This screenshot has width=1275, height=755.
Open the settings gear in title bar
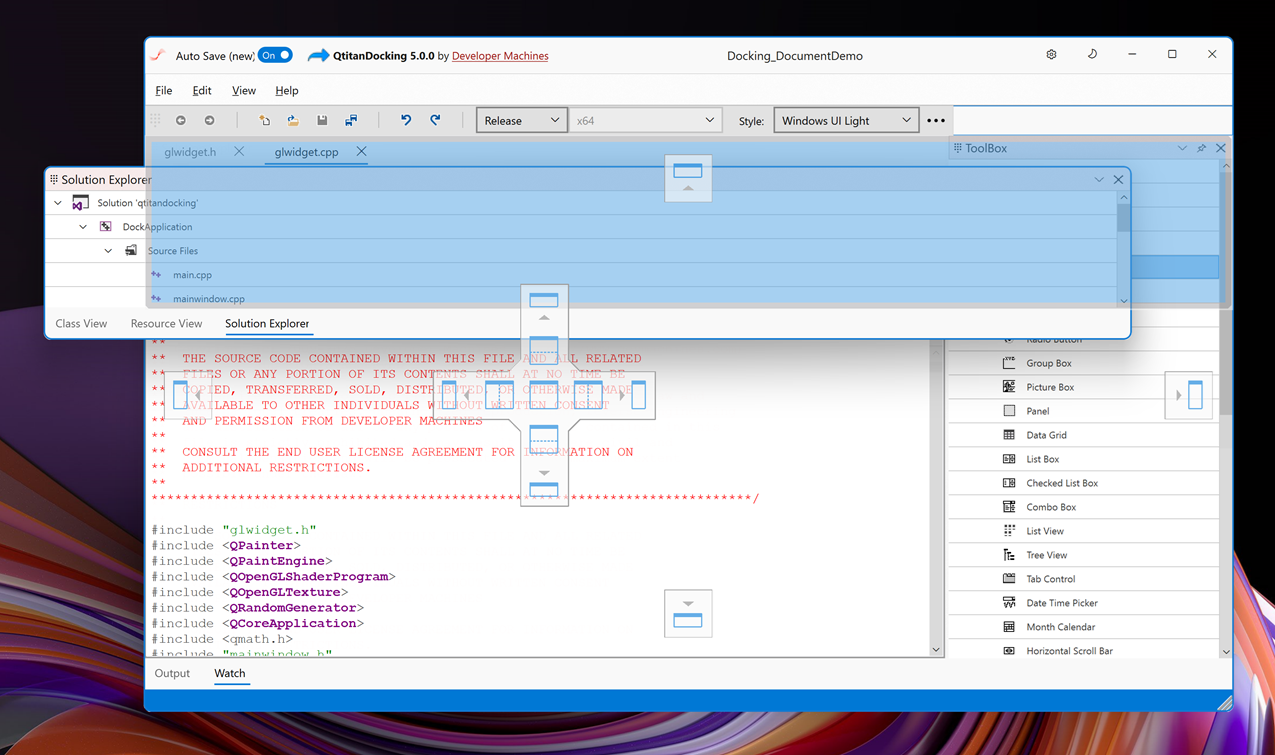(x=1051, y=55)
